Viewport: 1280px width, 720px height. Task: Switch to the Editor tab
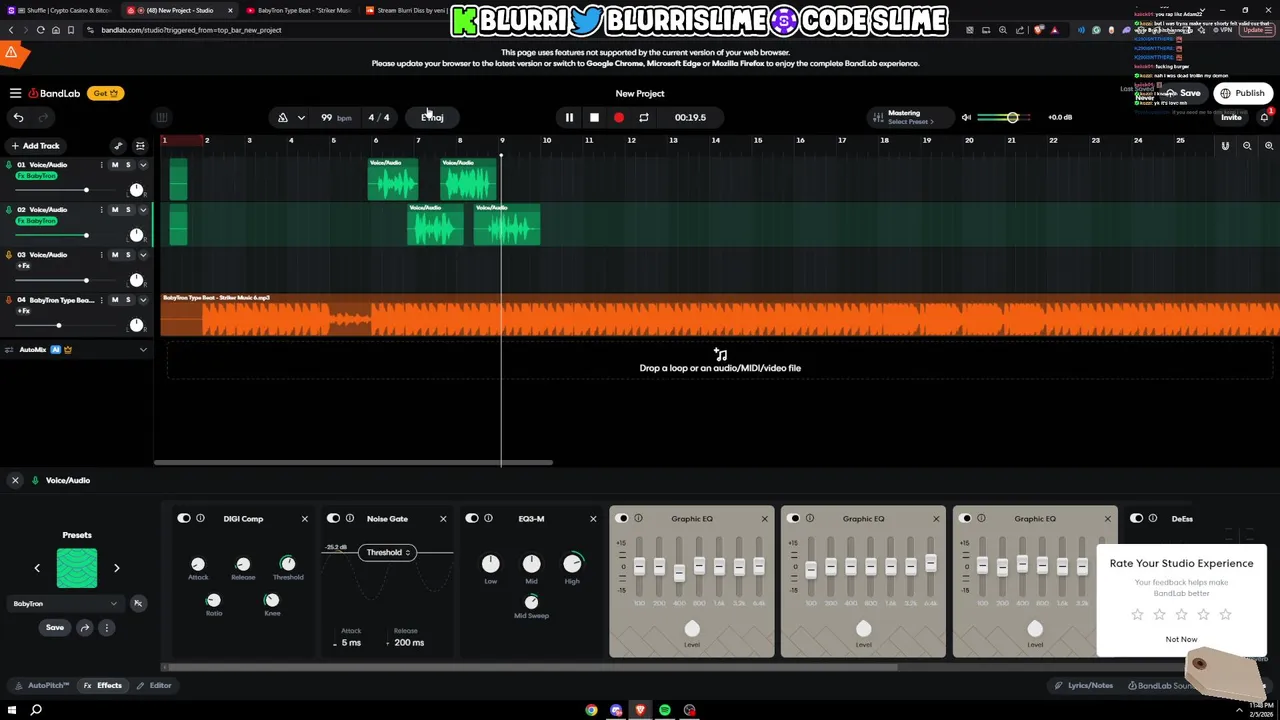[154, 686]
